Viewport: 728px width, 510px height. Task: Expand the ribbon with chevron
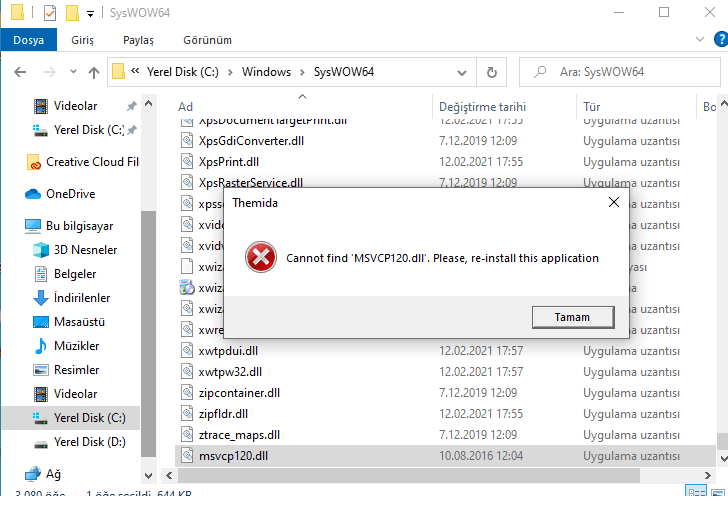point(700,39)
